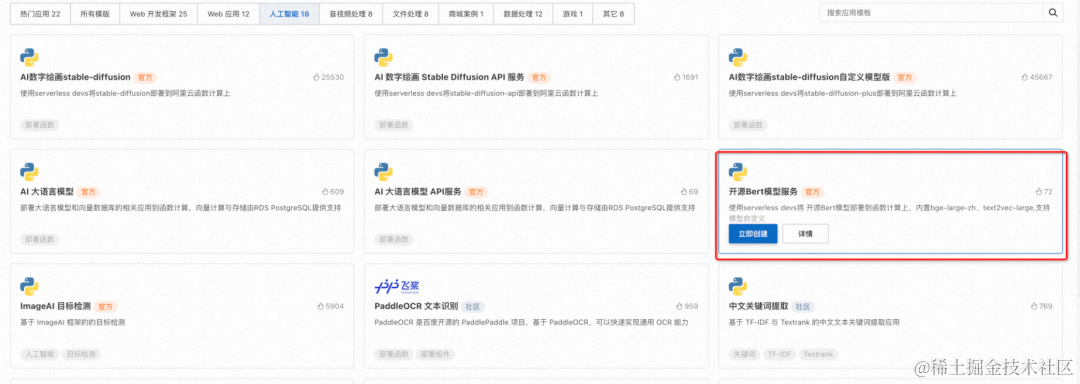The image size is (1080, 384).
Task: Click the 人工智能 tag on ImageAI card
Action: [40, 354]
